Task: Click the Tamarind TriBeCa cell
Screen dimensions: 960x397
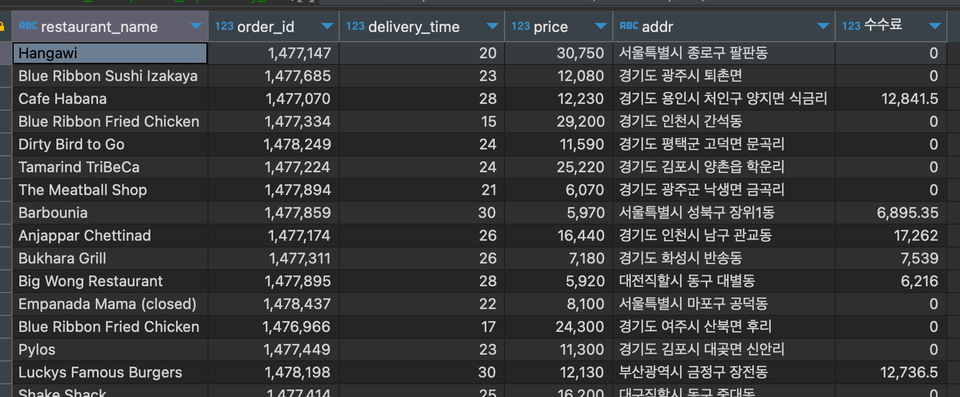Action: (x=110, y=167)
